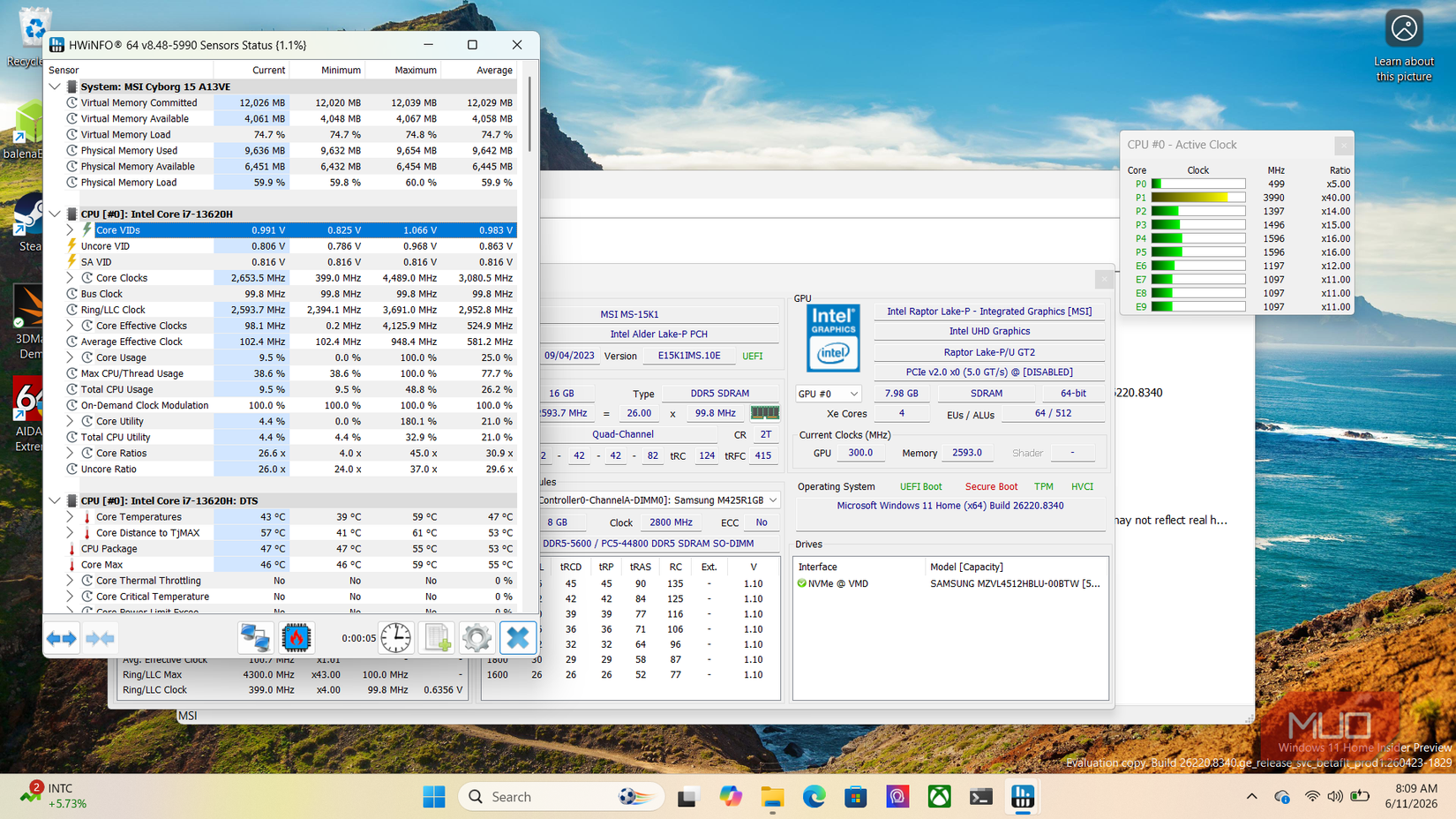Expand the Core Clocks row
The width and height of the screenshot is (1456, 819).
pos(71,278)
